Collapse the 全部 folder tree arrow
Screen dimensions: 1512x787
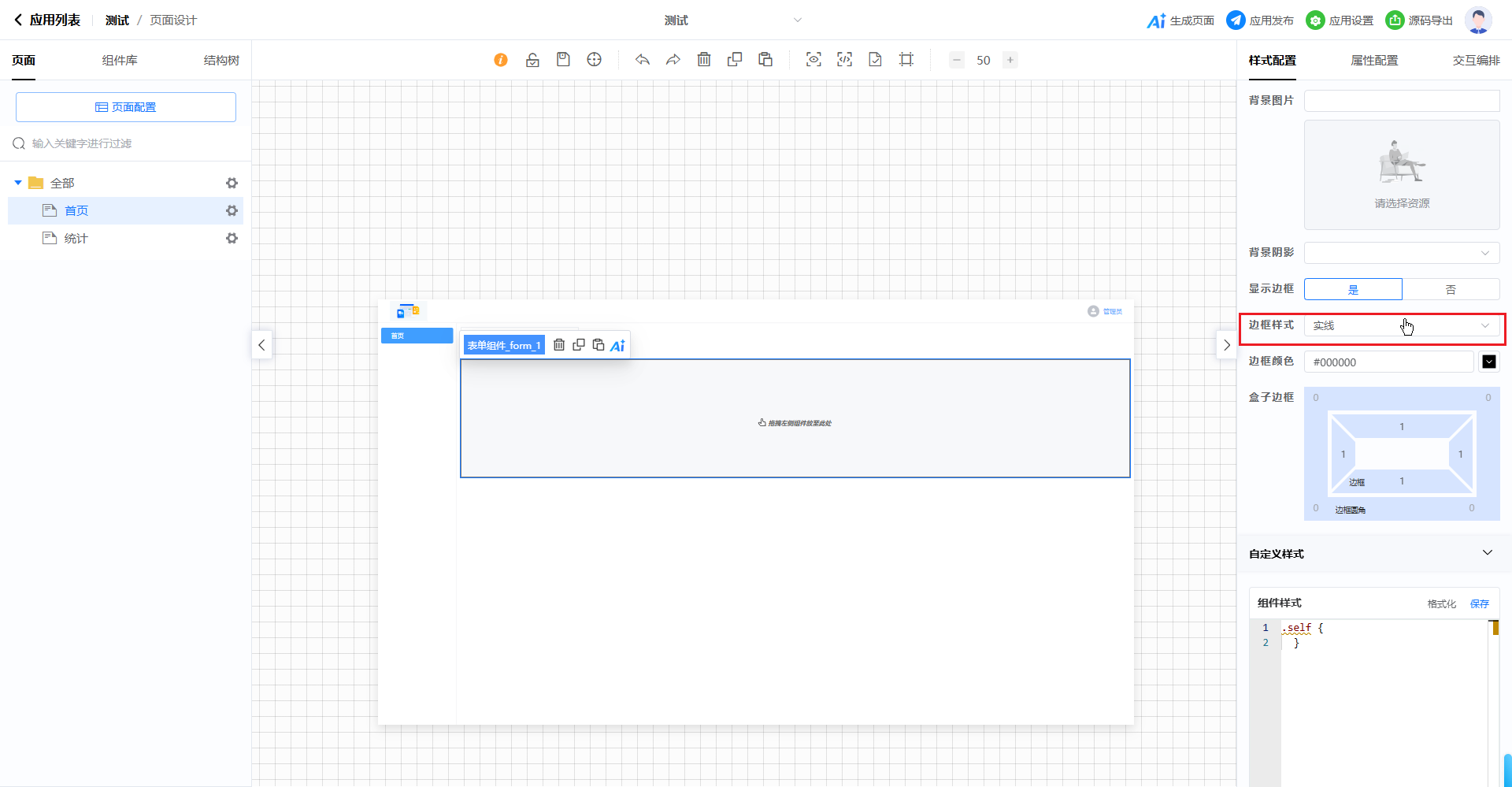pyautogui.click(x=18, y=183)
